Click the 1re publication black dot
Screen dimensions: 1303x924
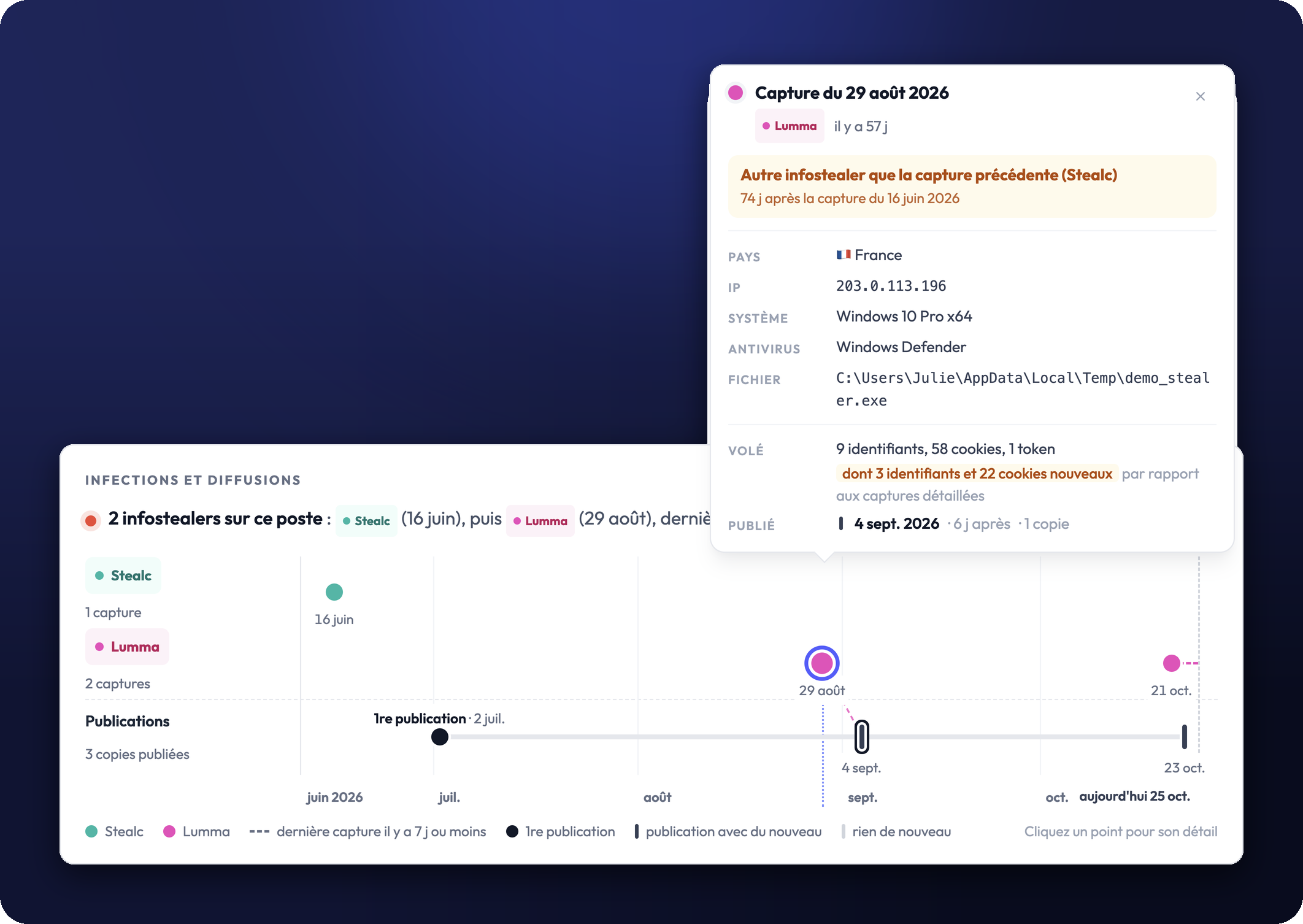(440, 737)
